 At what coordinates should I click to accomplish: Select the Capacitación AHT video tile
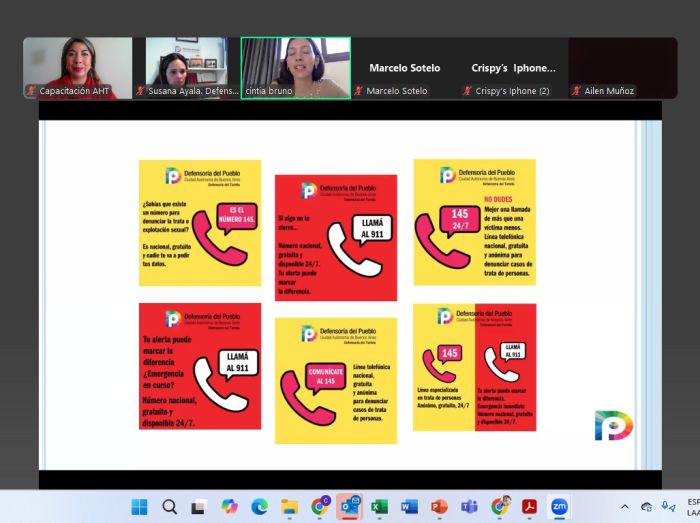click(78, 68)
